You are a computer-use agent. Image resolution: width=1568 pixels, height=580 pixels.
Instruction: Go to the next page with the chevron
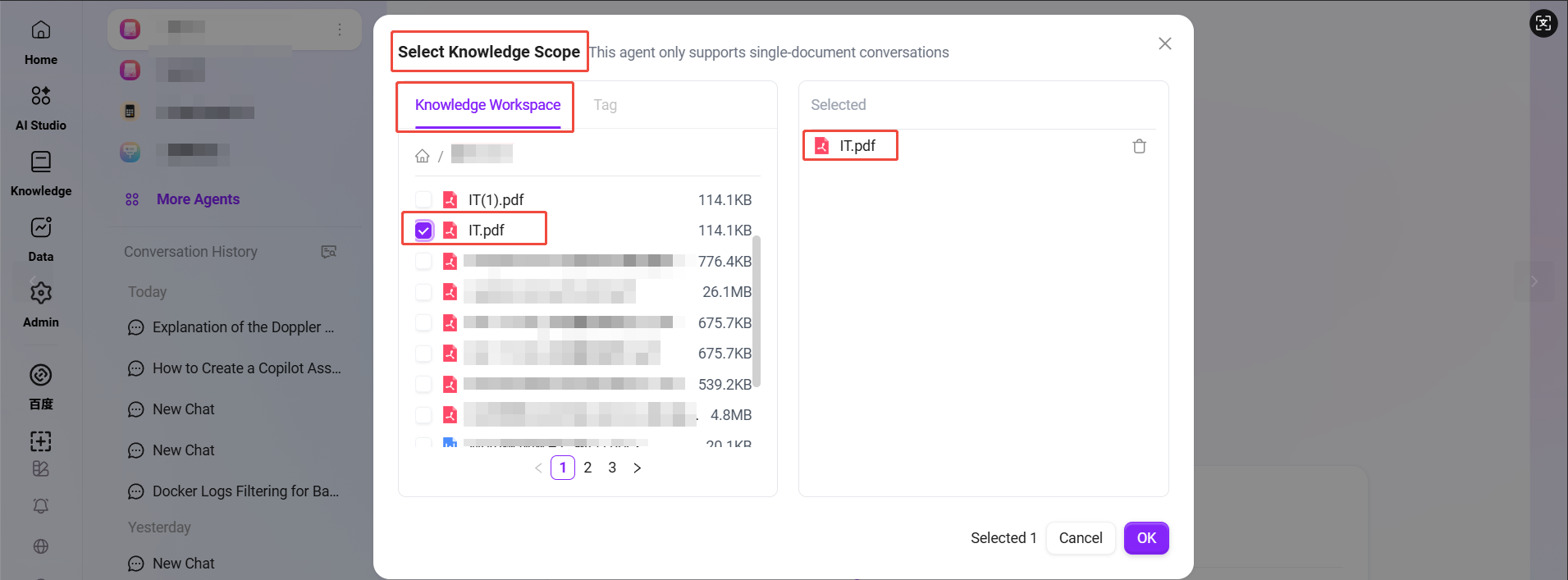coord(638,468)
